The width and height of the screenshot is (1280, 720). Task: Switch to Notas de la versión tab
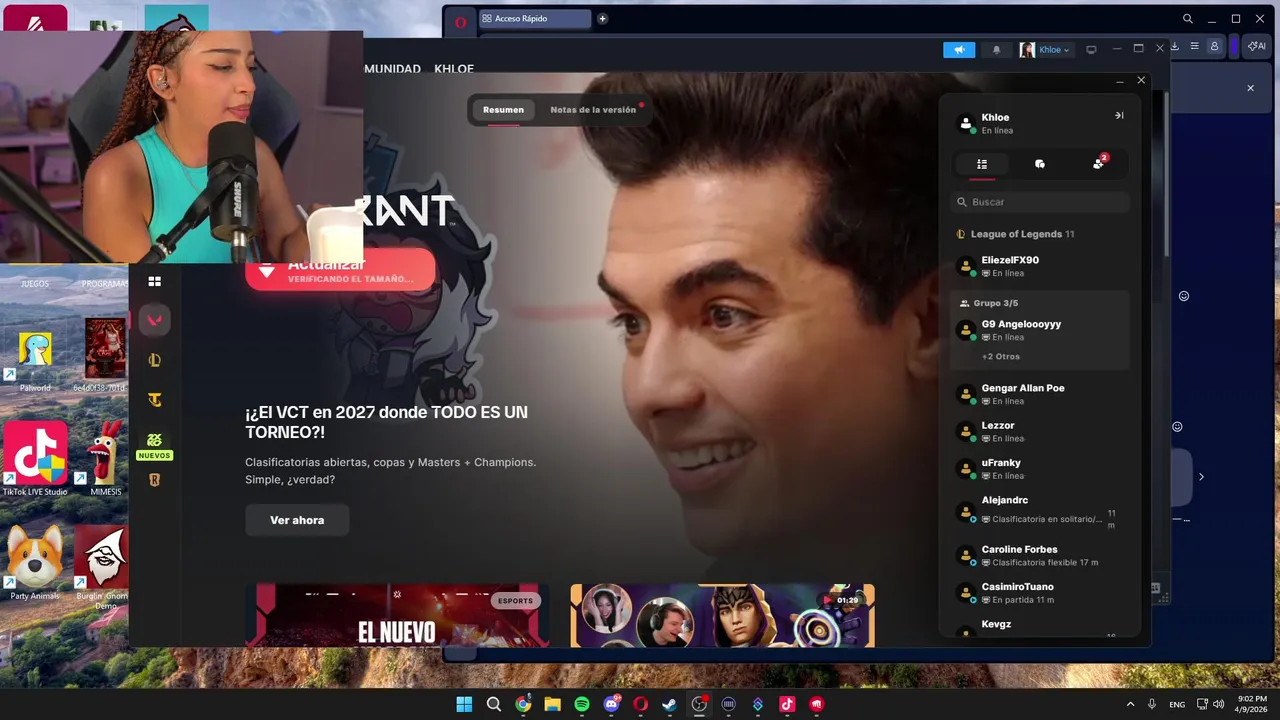click(x=593, y=110)
